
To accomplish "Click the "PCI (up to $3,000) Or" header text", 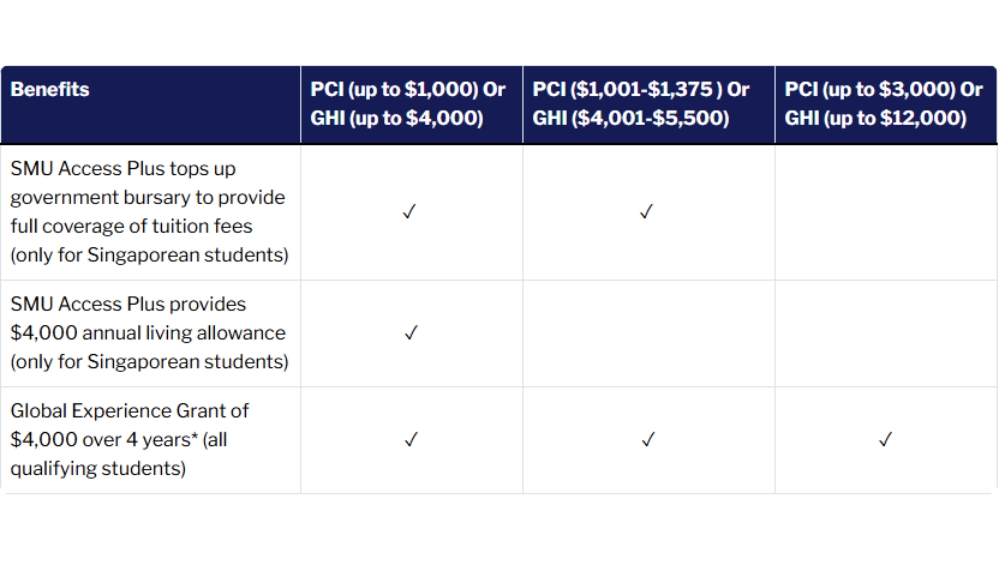I will (x=884, y=90).
